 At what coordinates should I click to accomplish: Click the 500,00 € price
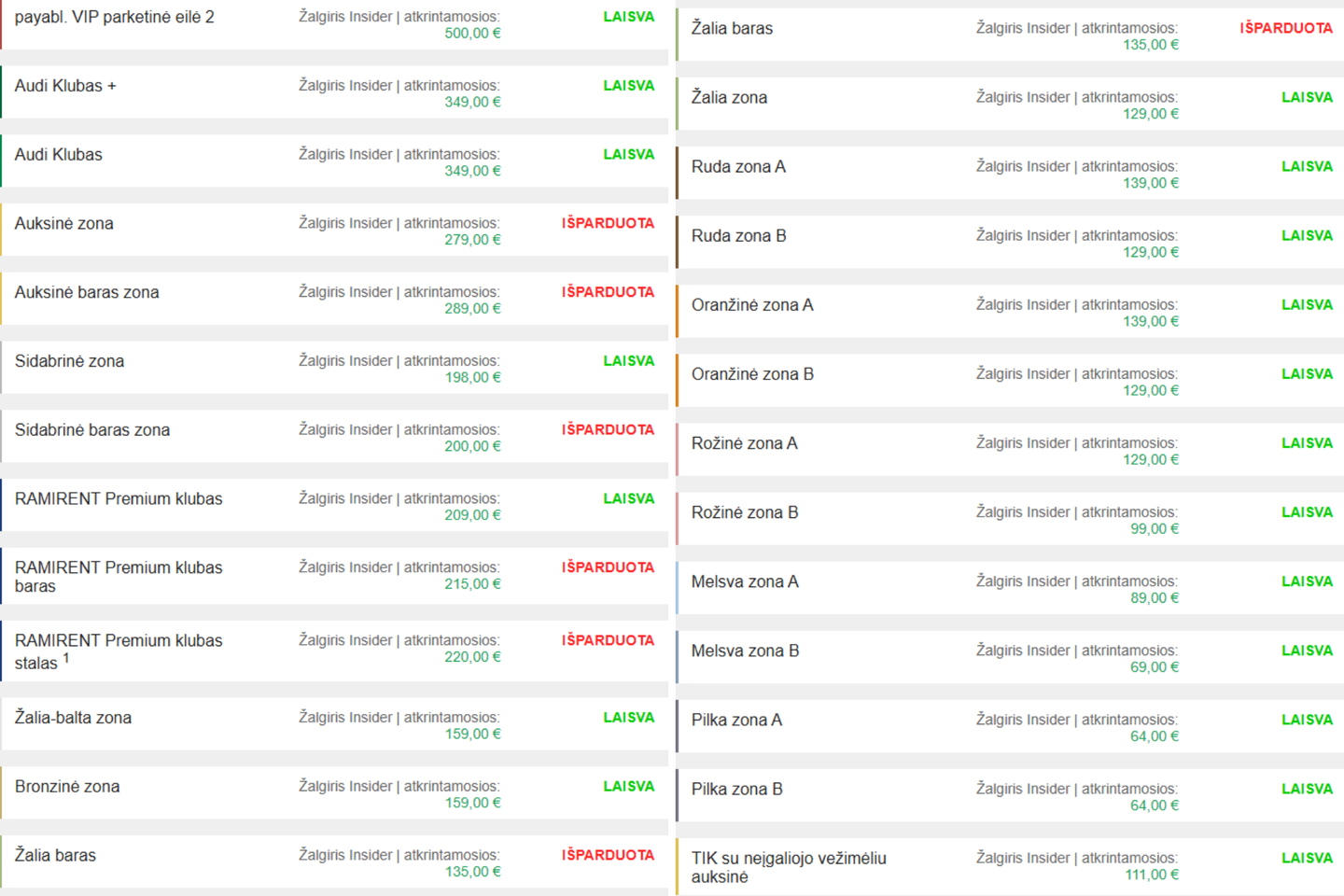[472, 34]
